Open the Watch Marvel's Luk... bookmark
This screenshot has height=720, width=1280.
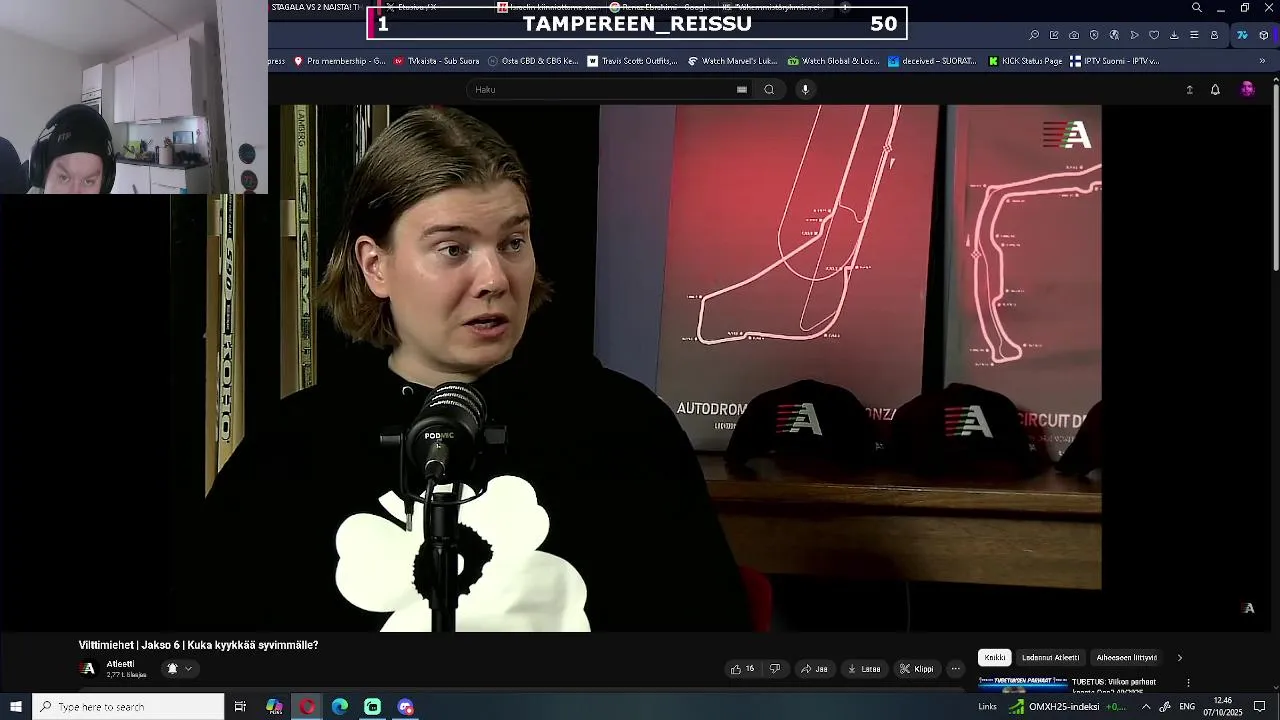click(x=732, y=61)
